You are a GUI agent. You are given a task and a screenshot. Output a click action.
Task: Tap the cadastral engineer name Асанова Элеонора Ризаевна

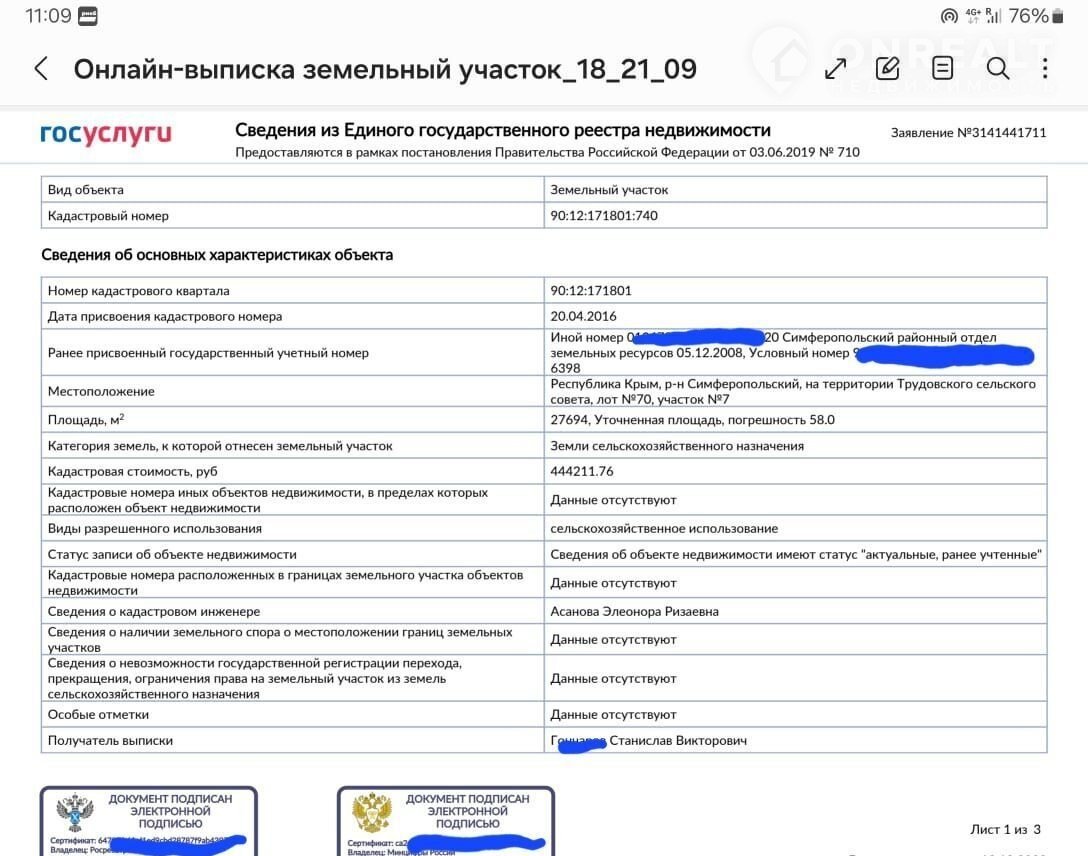634,611
